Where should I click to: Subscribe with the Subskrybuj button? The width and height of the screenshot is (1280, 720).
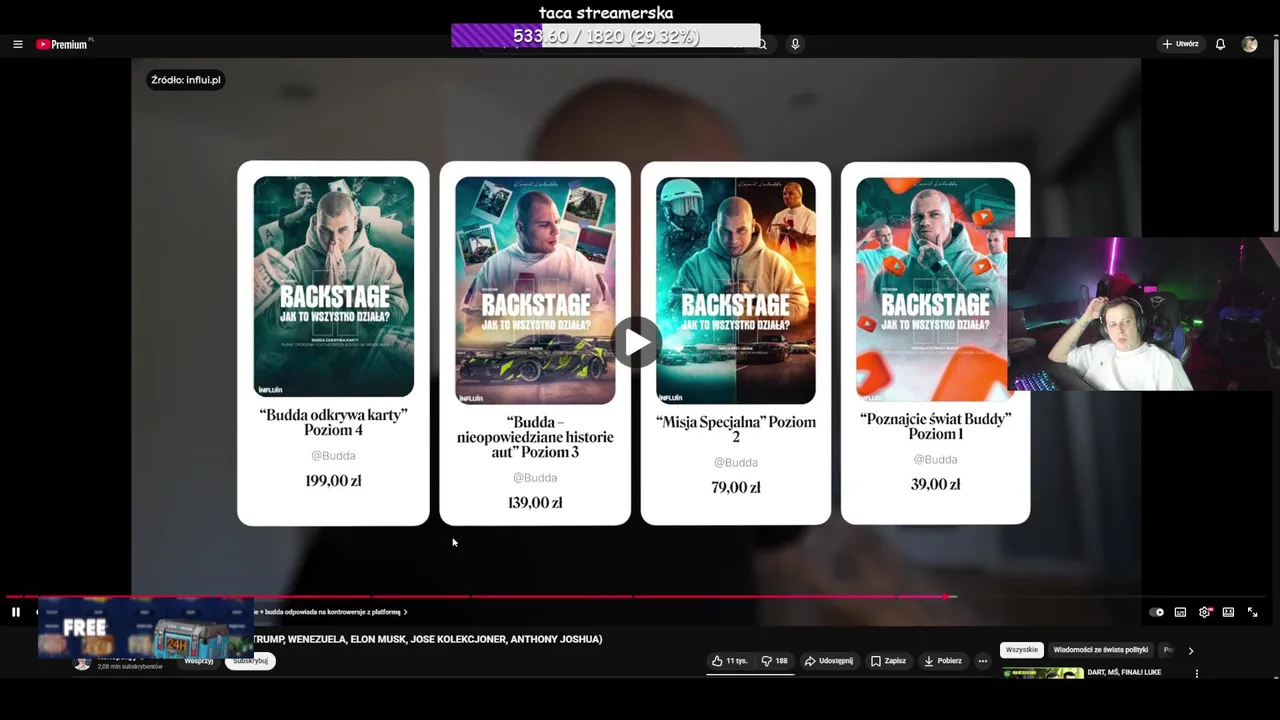tap(250, 661)
